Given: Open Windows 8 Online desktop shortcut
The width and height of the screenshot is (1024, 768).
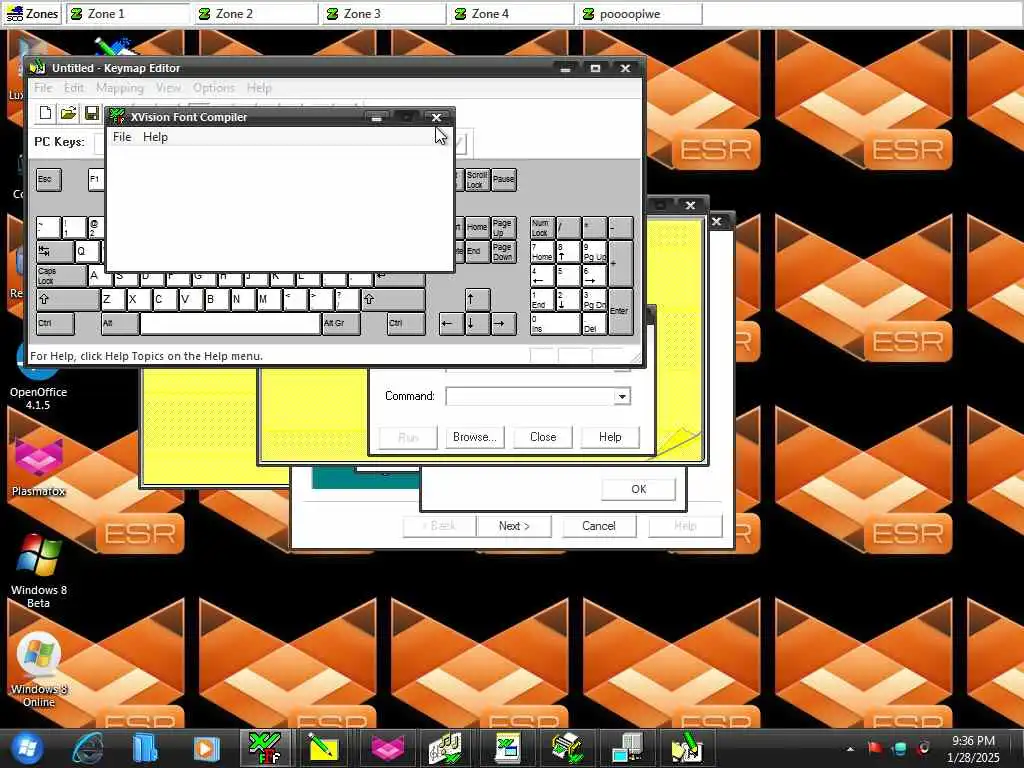Looking at the screenshot, I should [39, 669].
